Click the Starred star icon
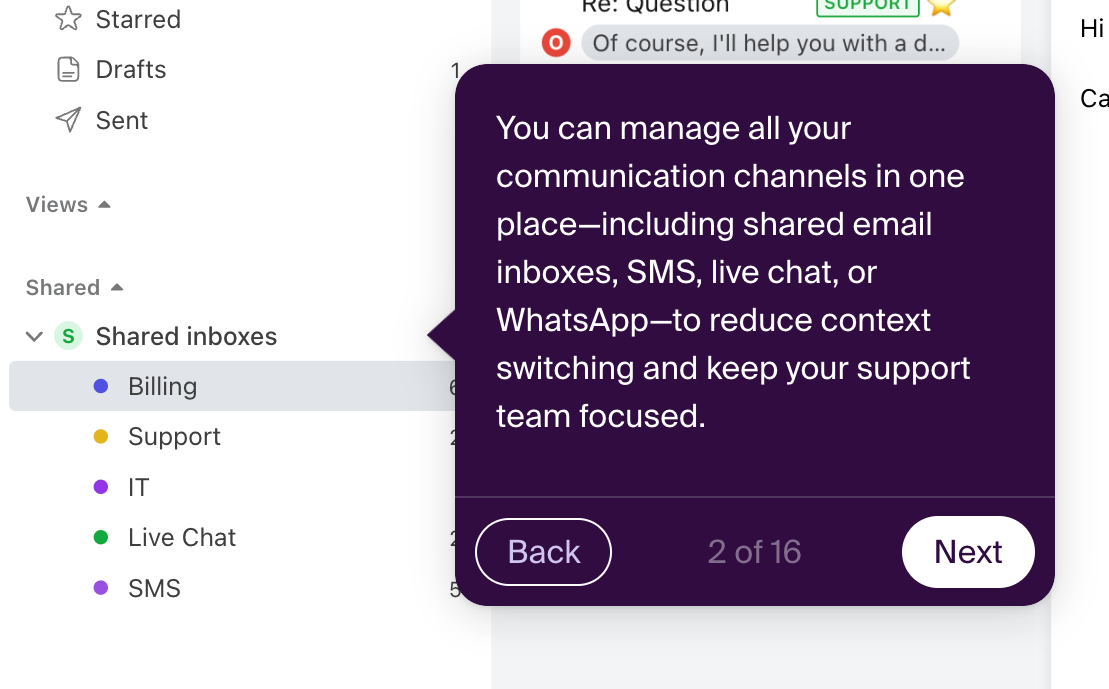 (x=68, y=19)
